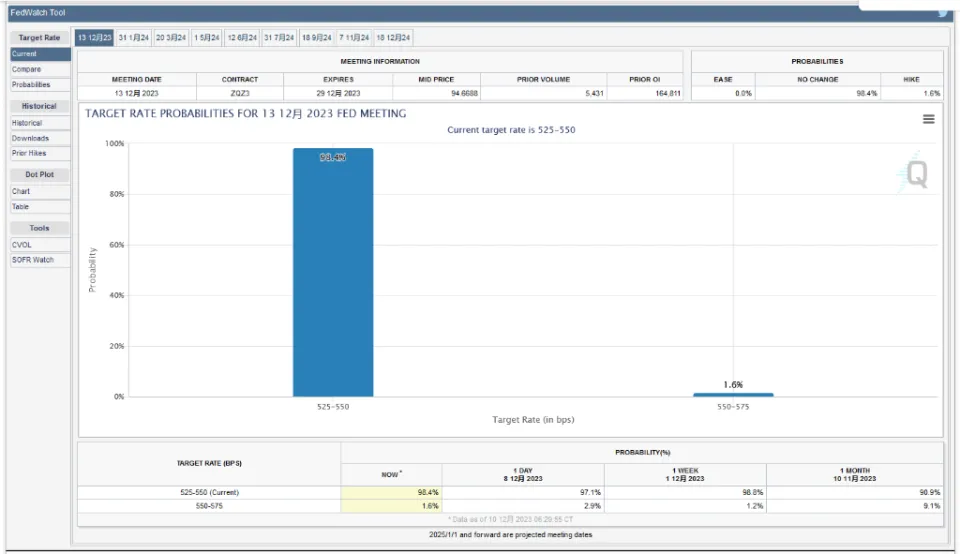This screenshot has height=554, width=960.
Task: Open the CVOL tool
Action: click(x=23, y=245)
